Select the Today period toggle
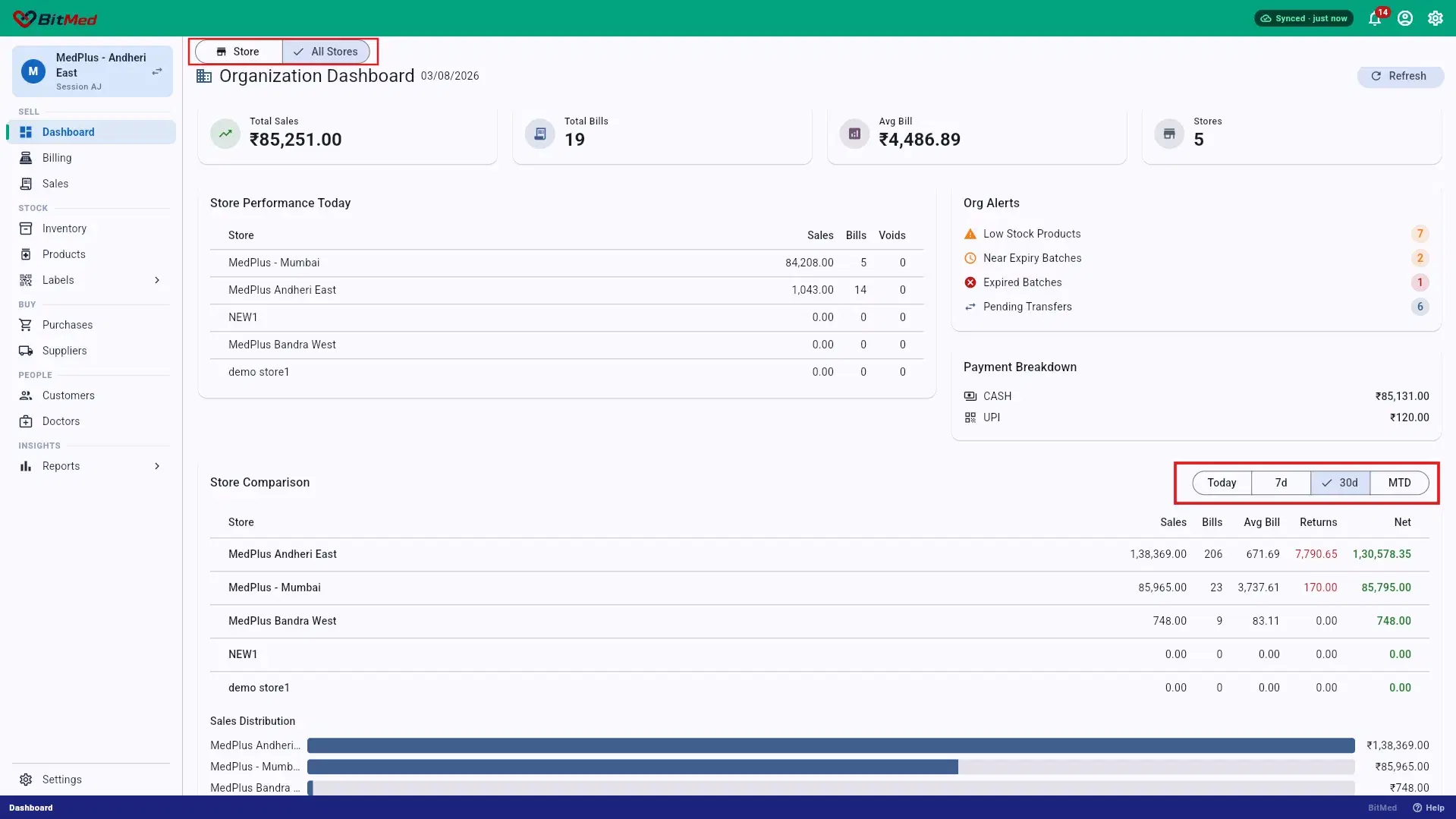The image size is (1456, 819). 1222,483
